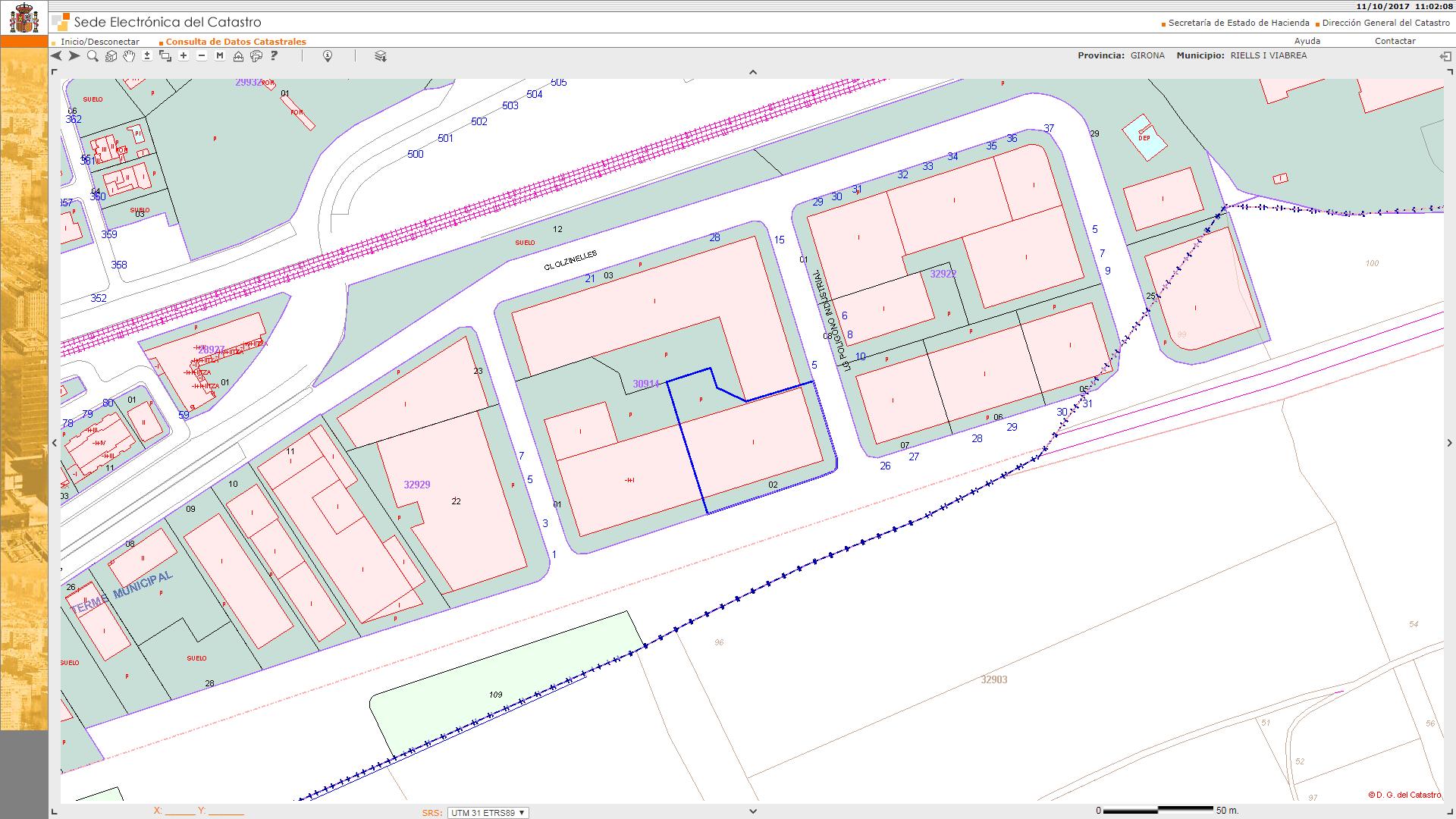1456x819 pixels.
Task: Click the plus zoom in button
Action: click(184, 56)
